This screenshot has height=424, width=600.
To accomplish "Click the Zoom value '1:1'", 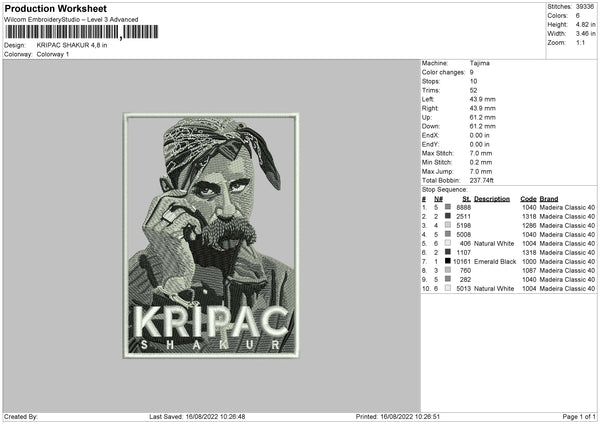I will (580, 42).
